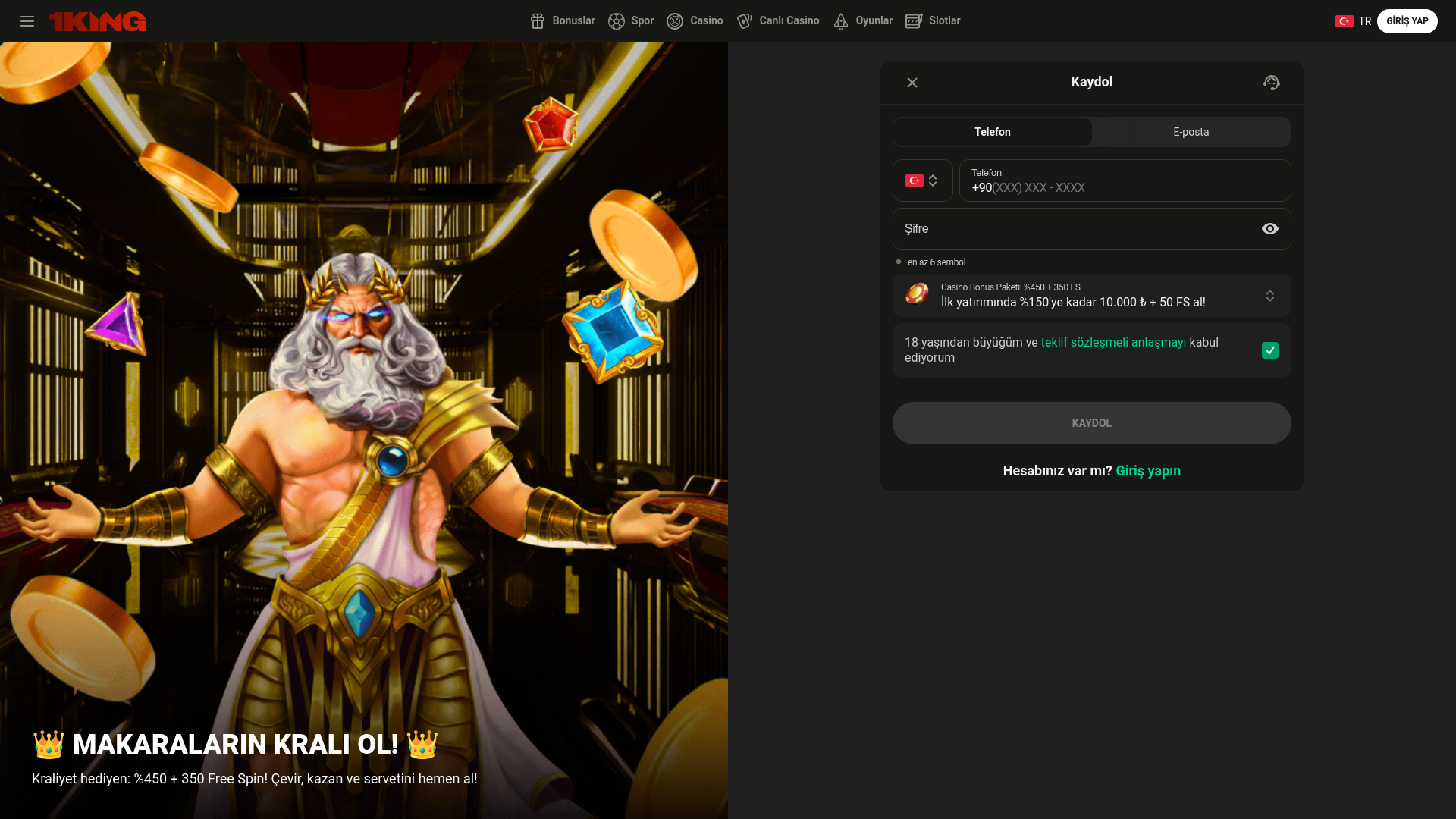
Task: Select the Telefon tab
Action: point(992,132)
